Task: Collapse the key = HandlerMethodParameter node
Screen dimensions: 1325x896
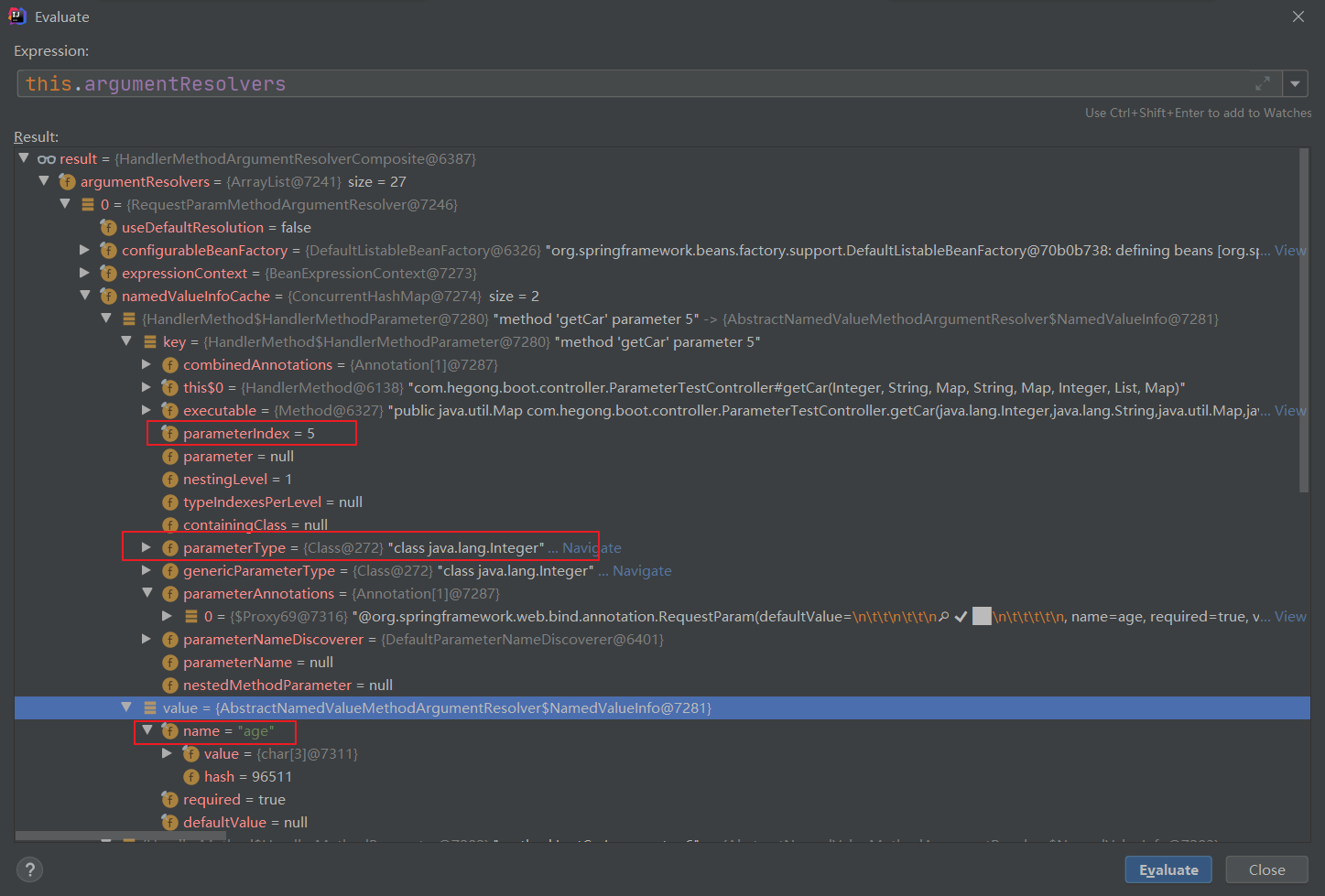Action: (126, 341)
